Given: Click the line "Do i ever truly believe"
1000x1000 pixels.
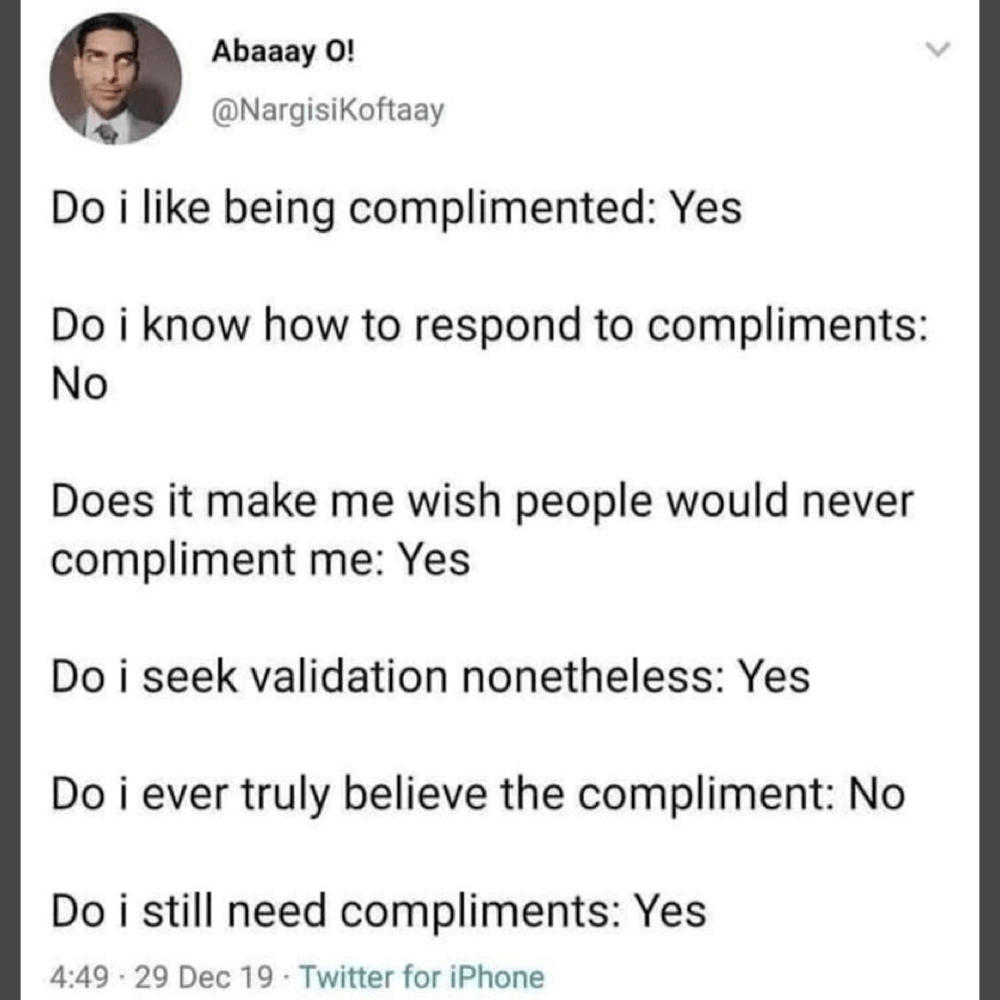Looking at the screenshot, I should click(x=477, y=794).
